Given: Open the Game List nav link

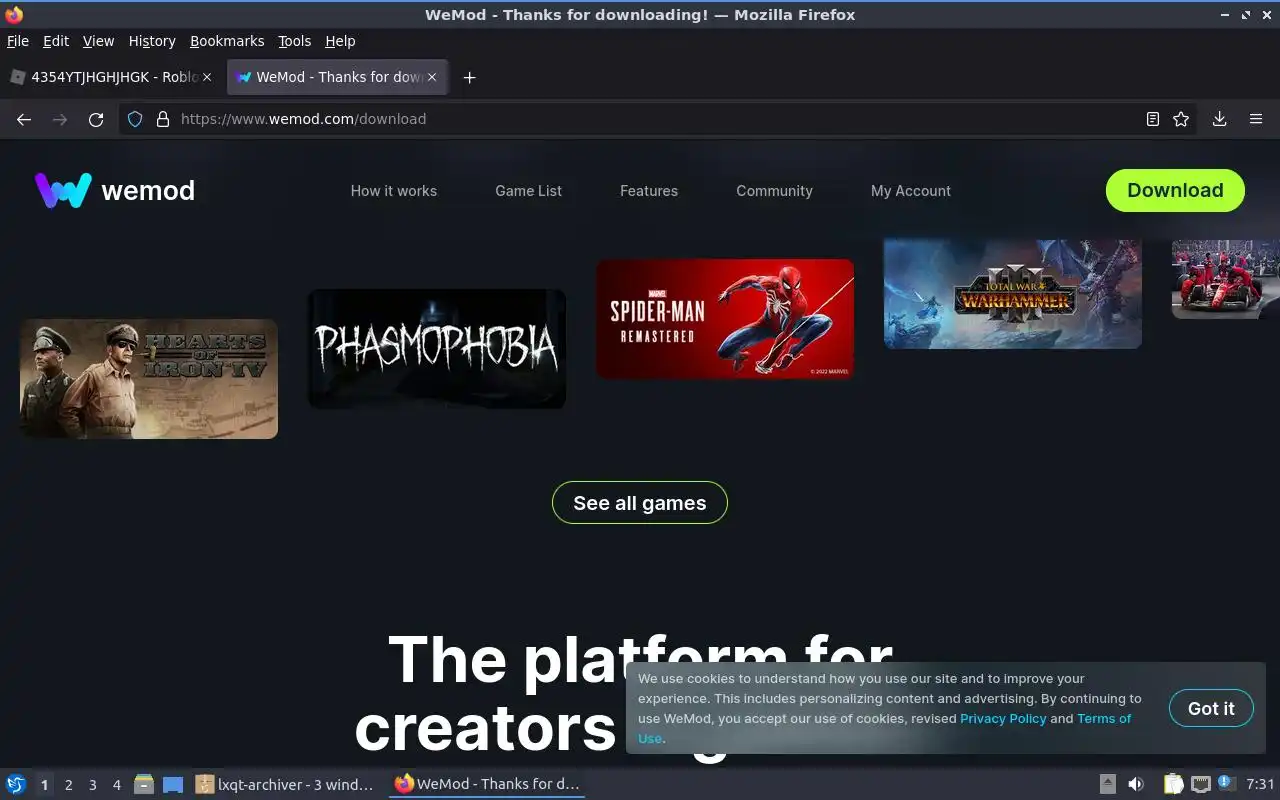Looking at the screenshot, I should coord(528,191).
